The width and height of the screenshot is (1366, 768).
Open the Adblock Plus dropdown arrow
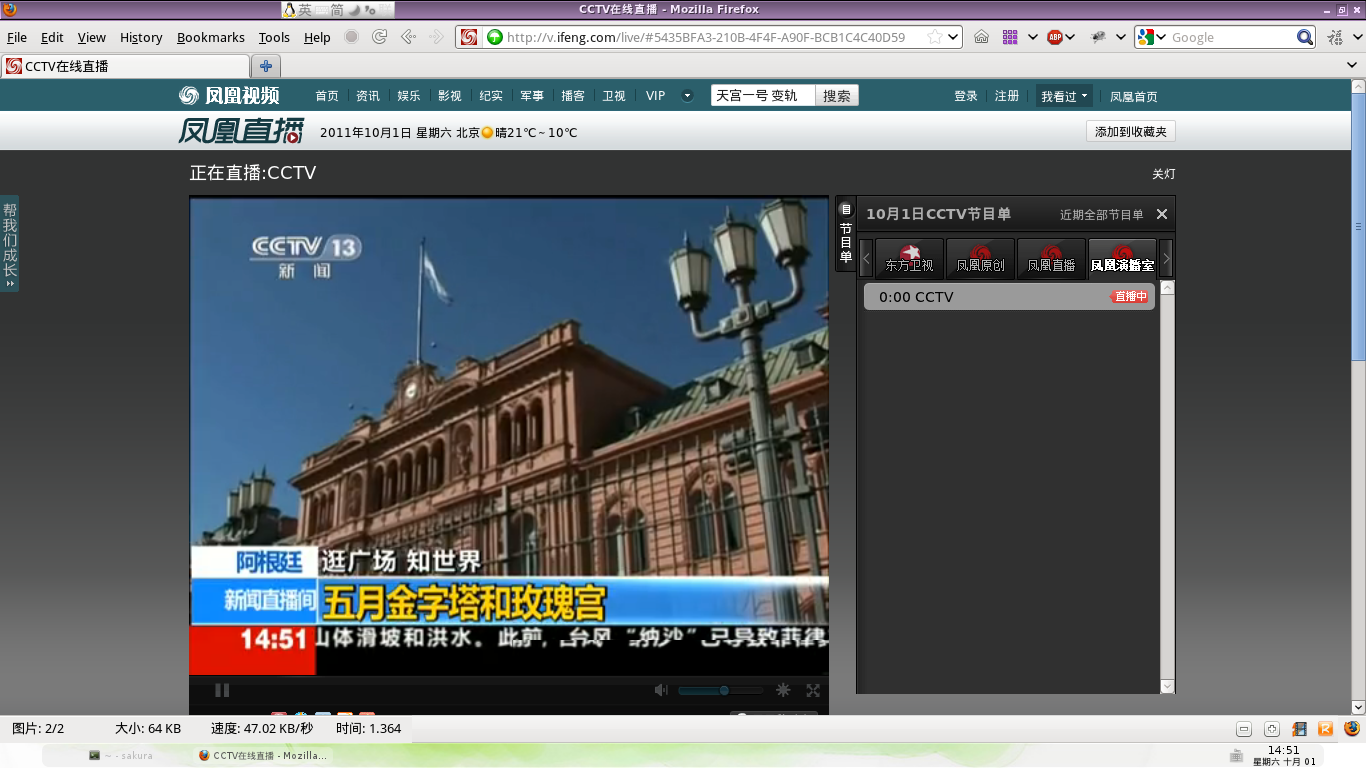pyautogui.click(x=1070, y=37)
